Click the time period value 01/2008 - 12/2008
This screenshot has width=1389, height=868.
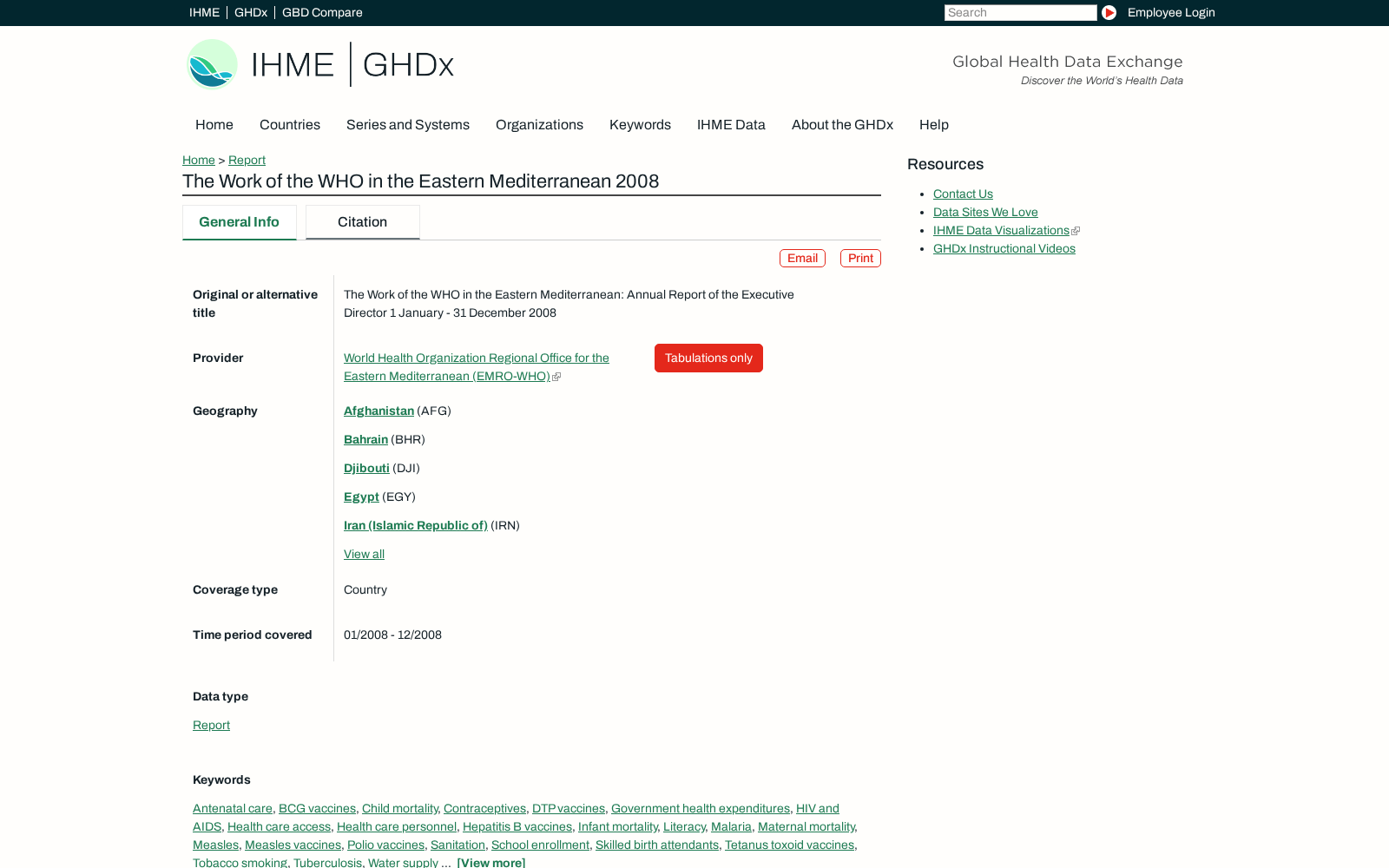pyautogui.click(x=392, y=635)
